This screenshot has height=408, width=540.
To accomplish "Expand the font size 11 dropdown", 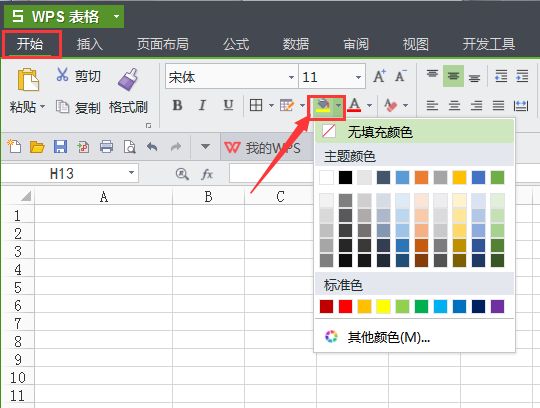I will coord(358,77).
